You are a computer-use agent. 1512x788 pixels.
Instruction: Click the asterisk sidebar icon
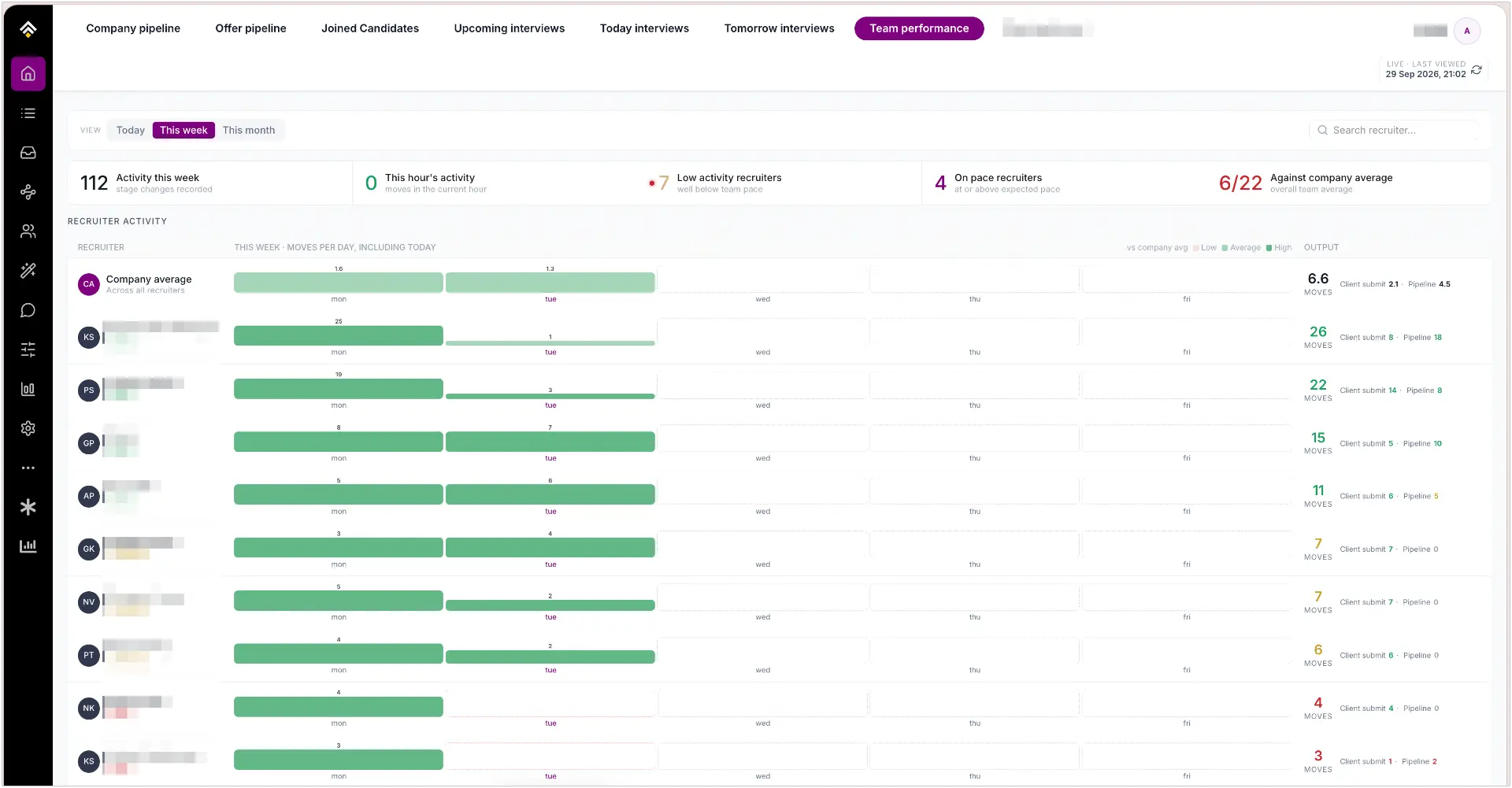tap(28, 507)
